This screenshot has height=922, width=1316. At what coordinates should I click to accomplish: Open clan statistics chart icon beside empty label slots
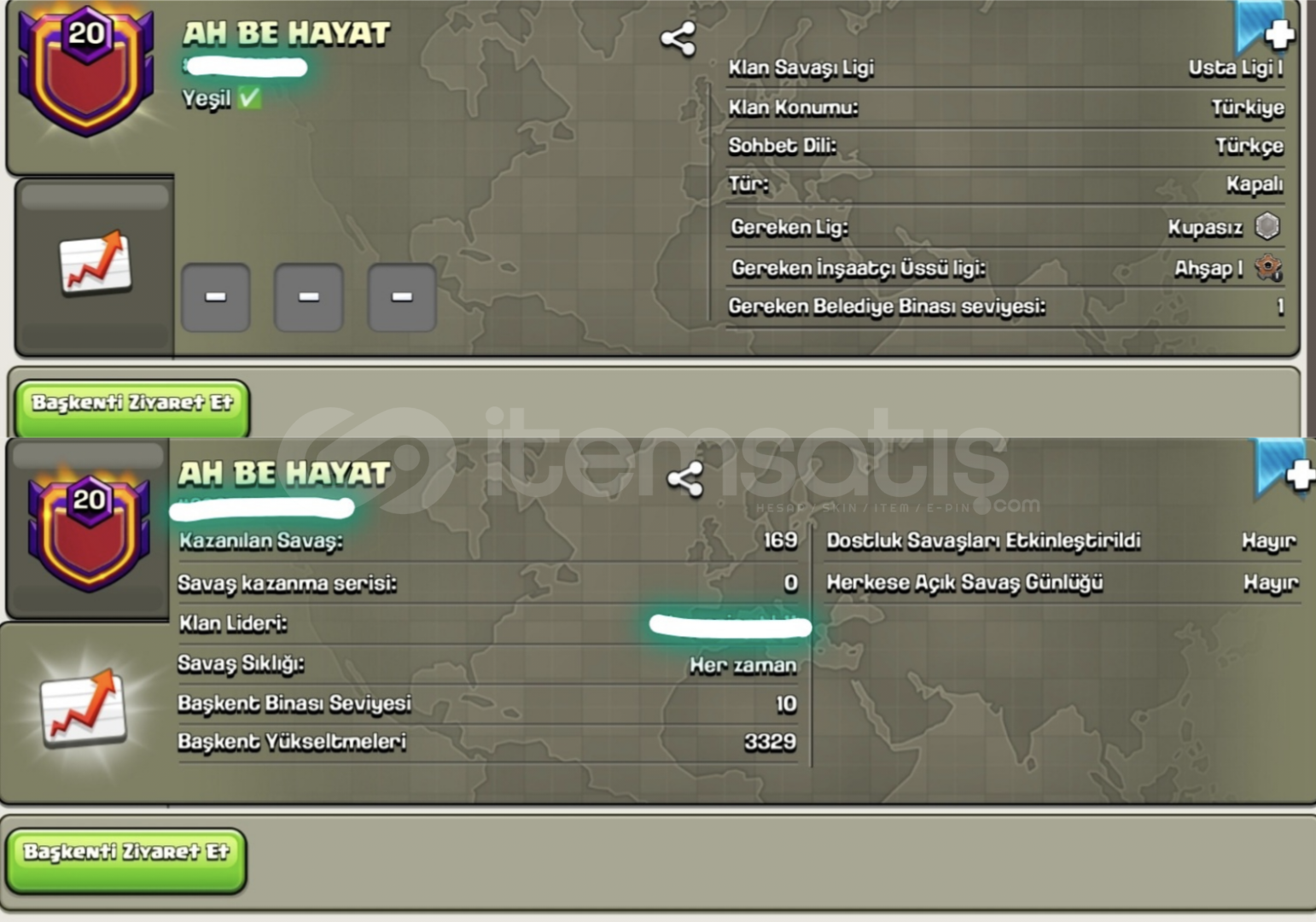pyautogui.click(x=95, y=263)
